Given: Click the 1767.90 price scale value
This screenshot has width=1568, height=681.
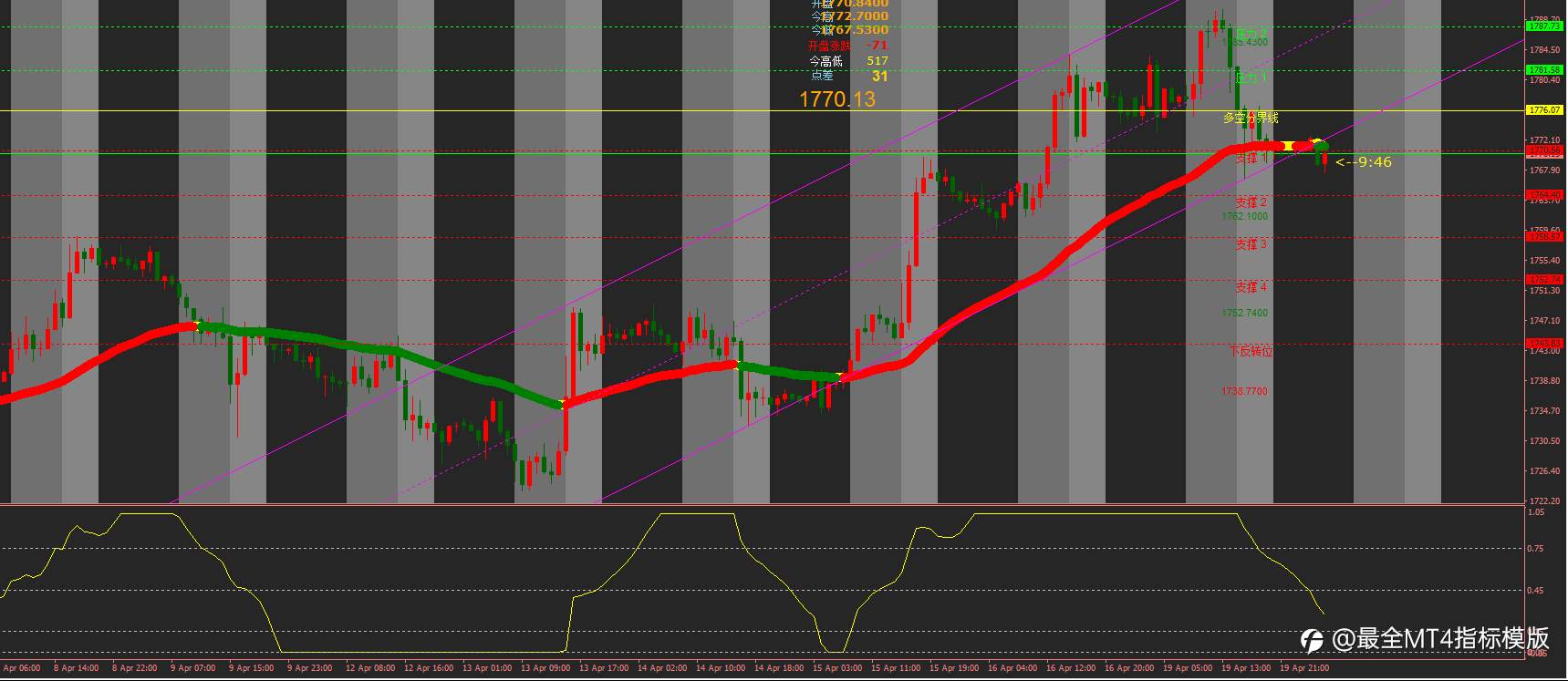Looking at the screenshot, I should pos(1544,170).
